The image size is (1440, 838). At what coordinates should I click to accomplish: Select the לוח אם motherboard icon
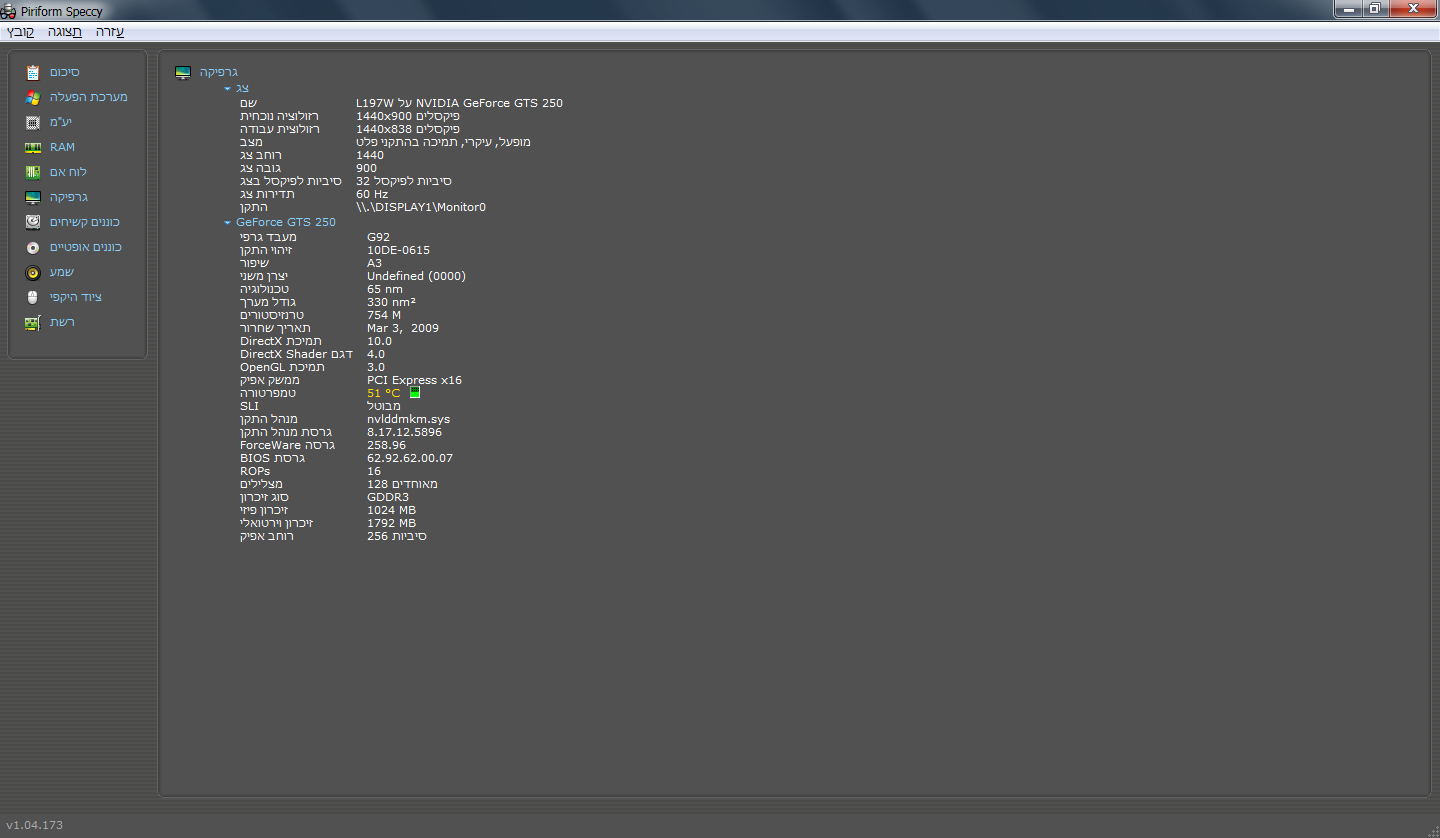33,172
